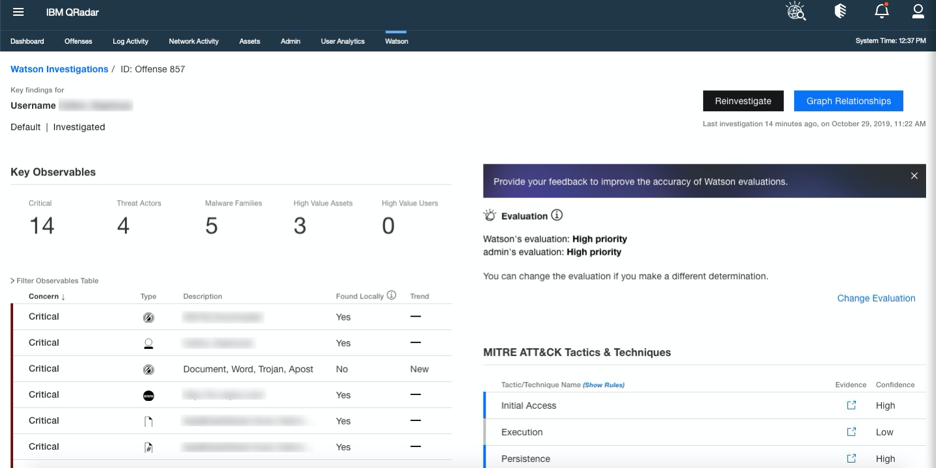Click the Threat Actors count 4
Viewport: 936px width, 468px height.
(123, 226)
